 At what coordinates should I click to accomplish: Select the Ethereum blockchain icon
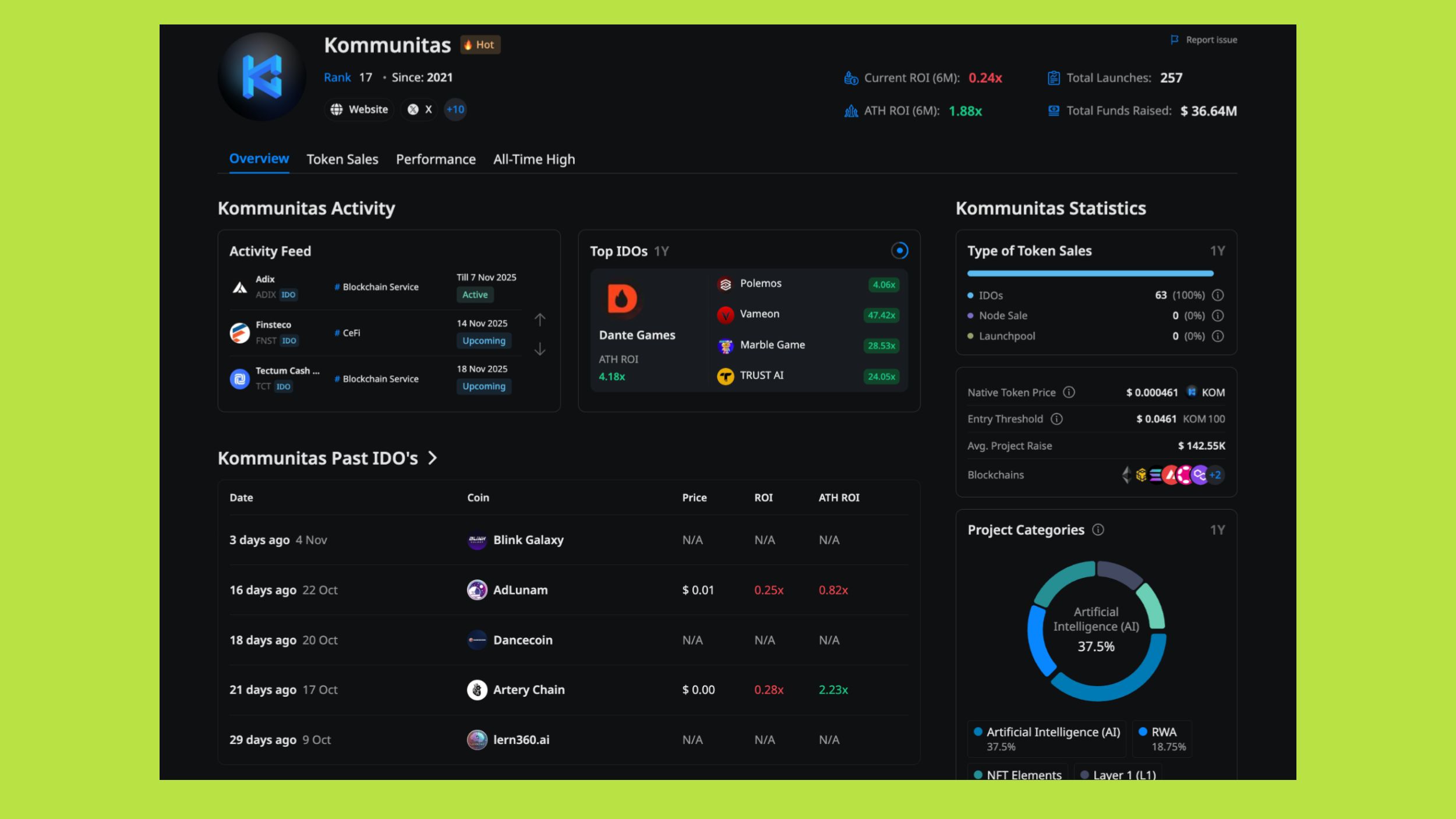point(1126,475)
